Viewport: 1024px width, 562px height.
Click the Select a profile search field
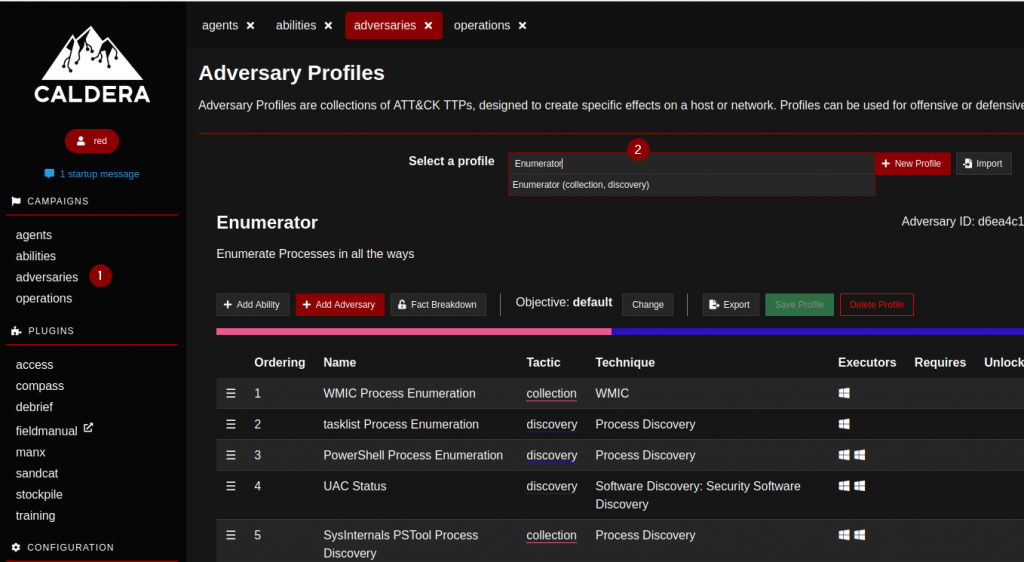(x=692, y=164)
